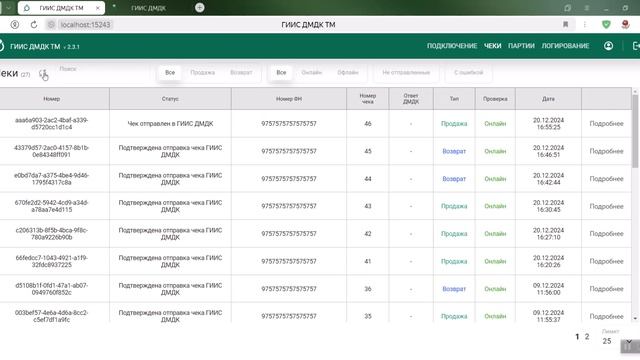The height and width of the screenshot is (360, 640).
Task: Select the second Все check-mode filter
Action: click(281, 73)
